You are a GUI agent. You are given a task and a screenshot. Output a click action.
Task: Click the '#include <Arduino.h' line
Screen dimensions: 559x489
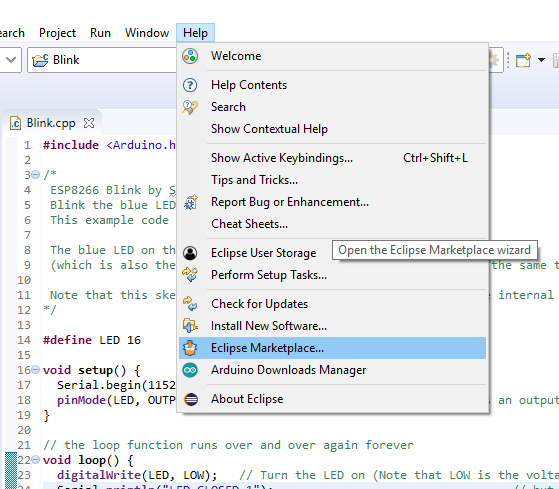tap(109, 145)
